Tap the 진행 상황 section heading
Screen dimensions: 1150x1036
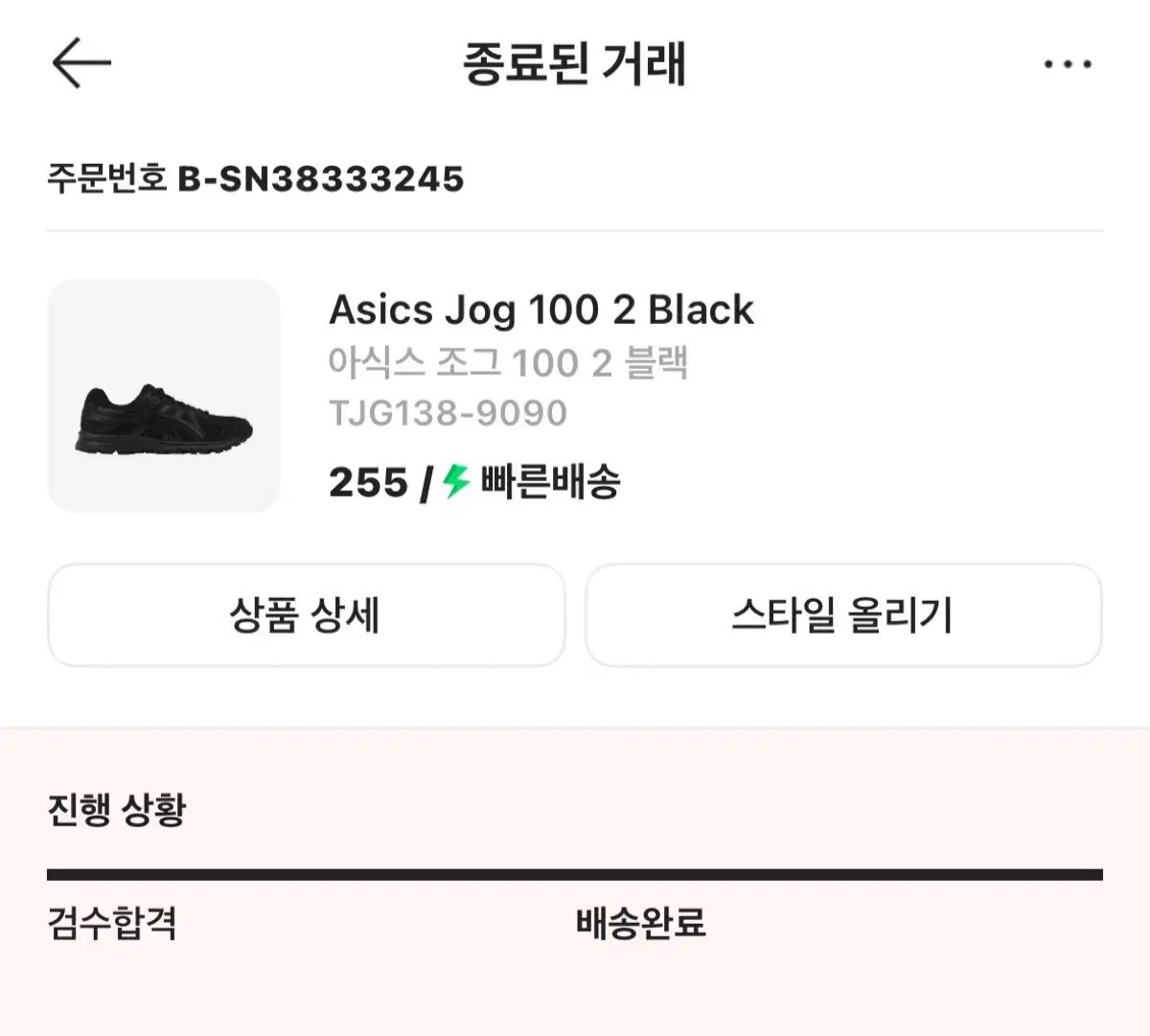coord(117,810)
